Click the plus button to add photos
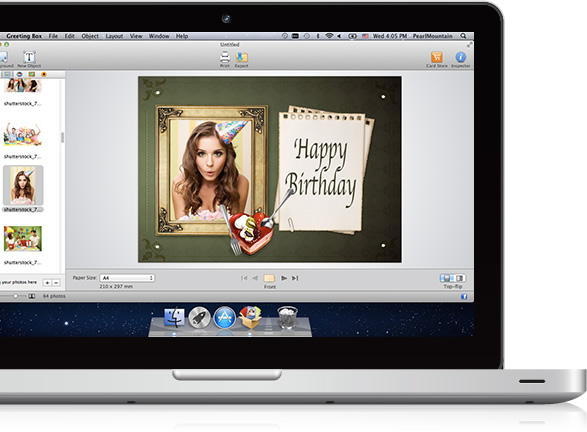Screen dimensions: 587x432 coord(47,283)
